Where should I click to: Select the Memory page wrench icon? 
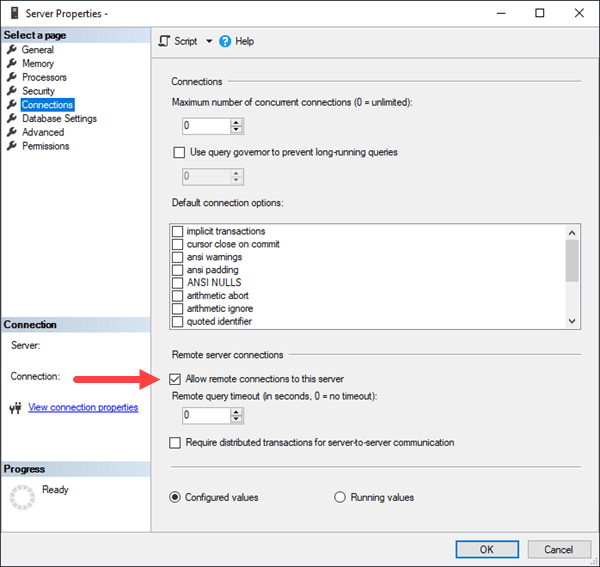12,64
